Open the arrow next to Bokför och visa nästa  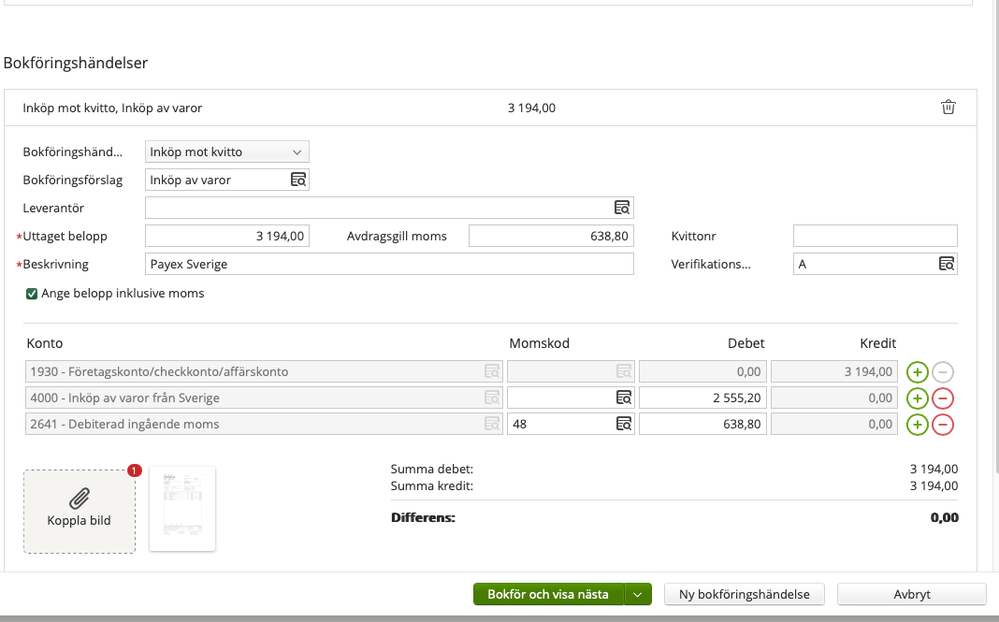tap(638, 594)
